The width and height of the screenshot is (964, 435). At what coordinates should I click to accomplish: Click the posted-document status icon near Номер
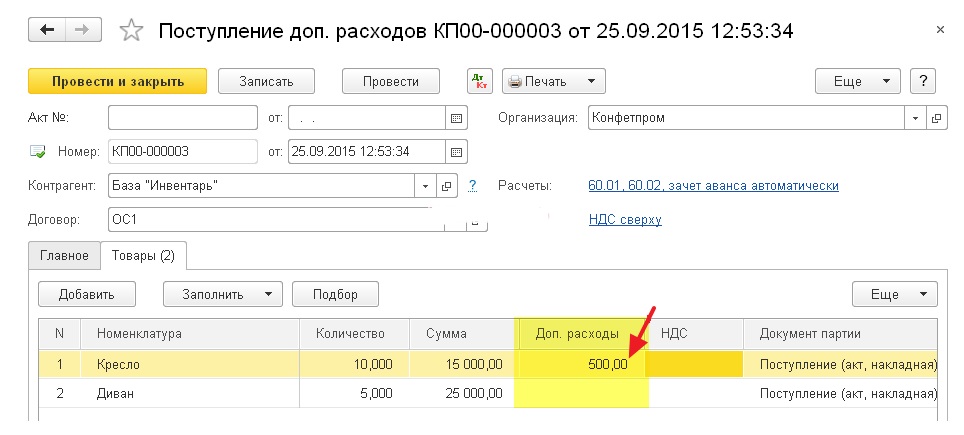pyautogui.click(x=38, y=152)
